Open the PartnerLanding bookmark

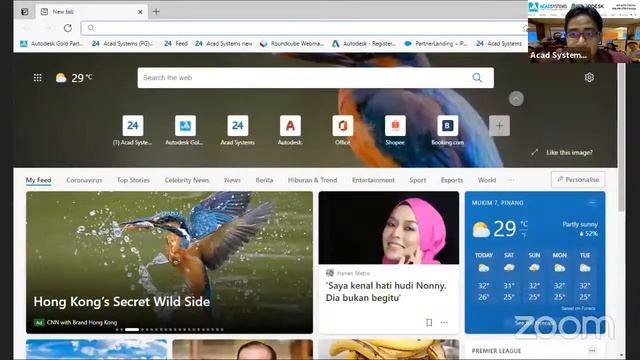436,43
